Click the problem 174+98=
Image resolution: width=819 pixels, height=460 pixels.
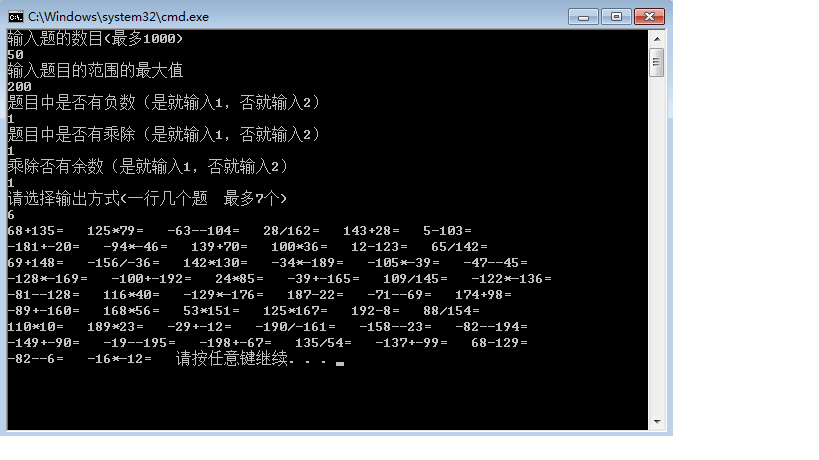[x=483, y=295]
